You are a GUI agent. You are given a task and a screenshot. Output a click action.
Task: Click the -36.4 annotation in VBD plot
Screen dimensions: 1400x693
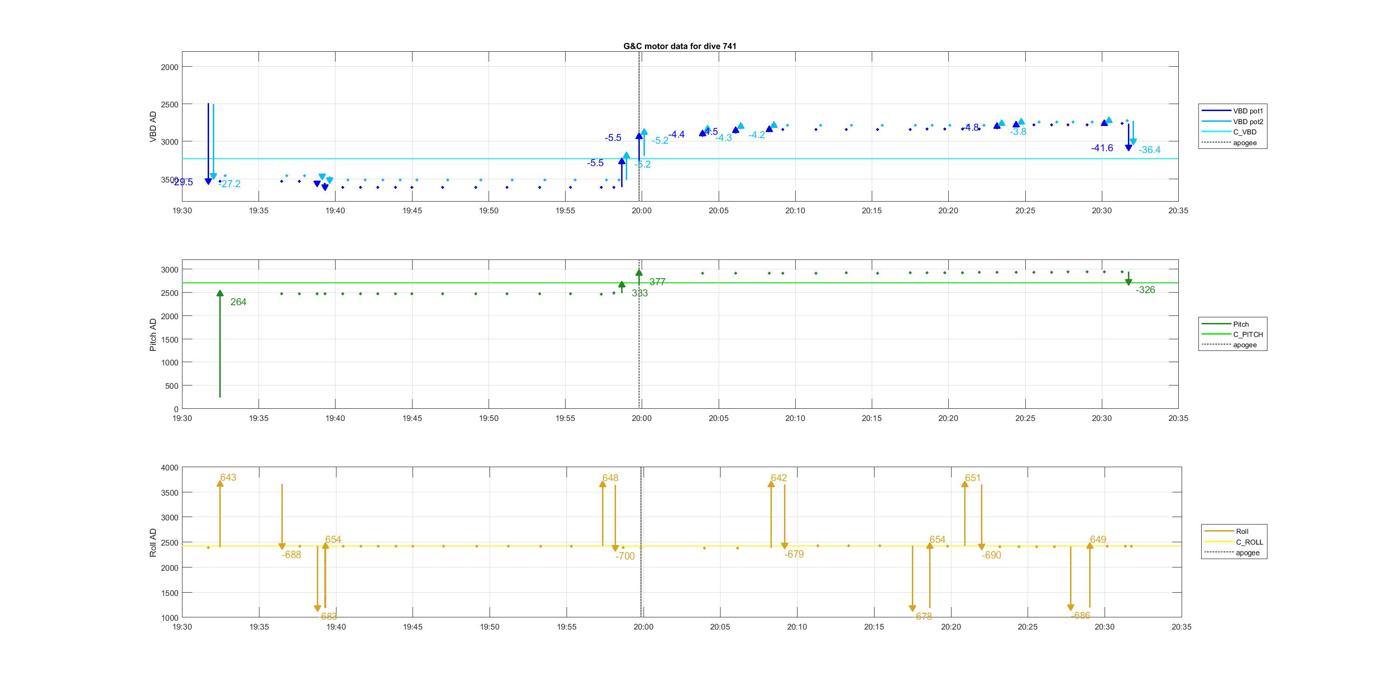[1149, 150]
